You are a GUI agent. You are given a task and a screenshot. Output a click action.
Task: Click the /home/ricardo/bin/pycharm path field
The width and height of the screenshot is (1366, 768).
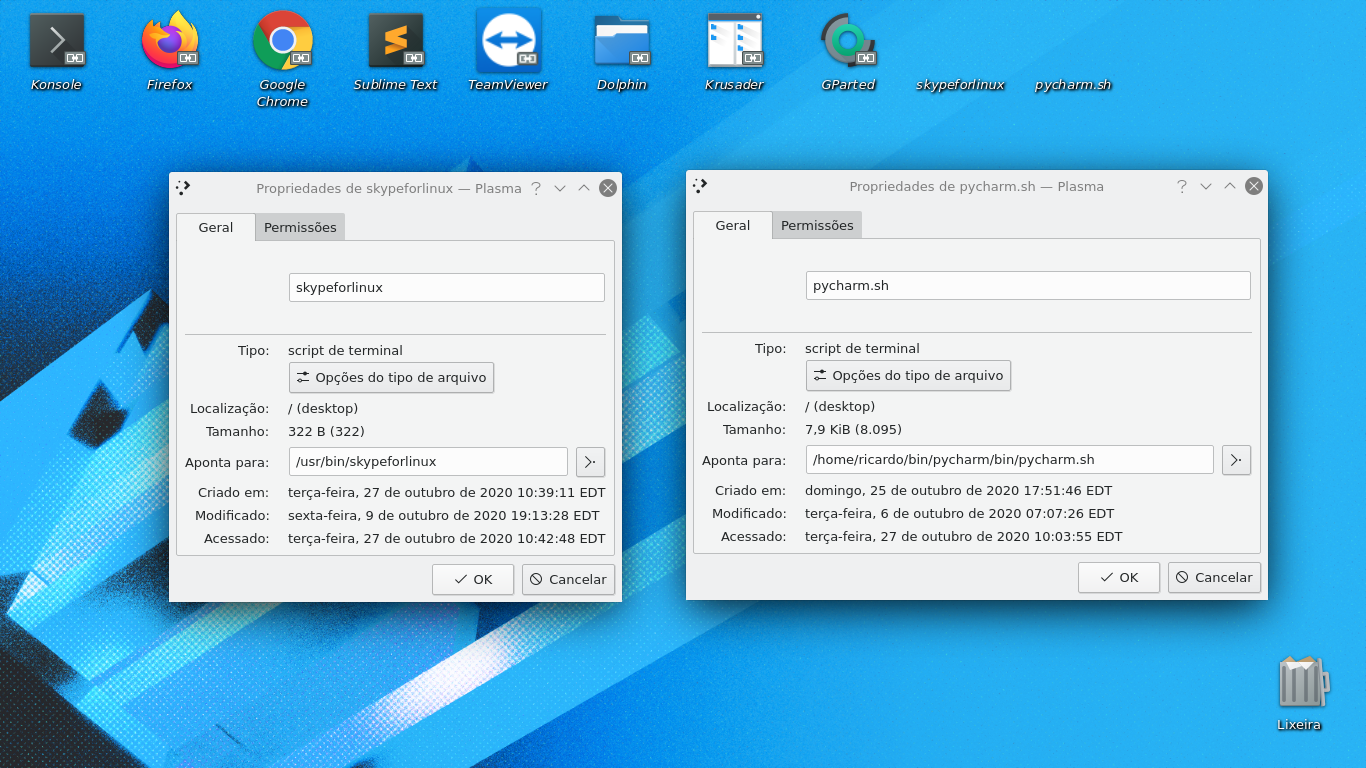[x=1010, y=460]
